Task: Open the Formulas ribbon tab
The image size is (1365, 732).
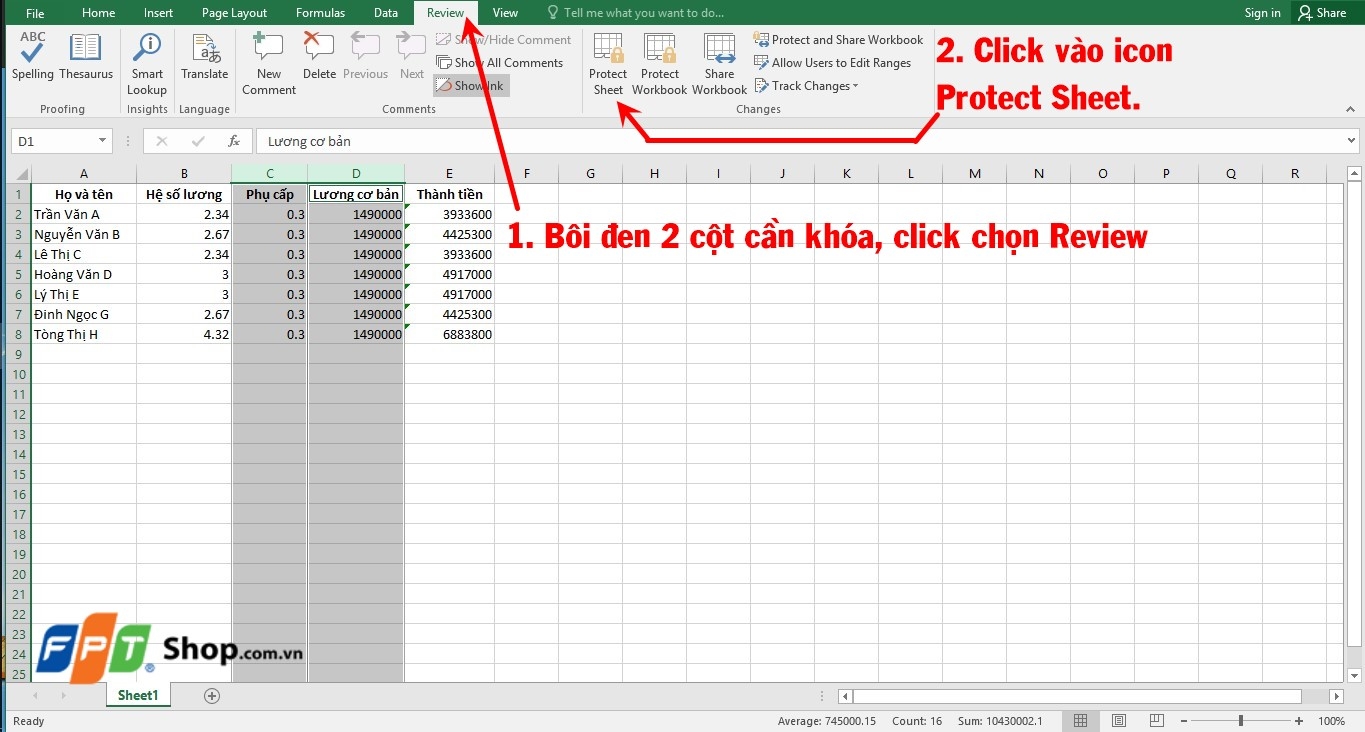Action: pos(320,12)
